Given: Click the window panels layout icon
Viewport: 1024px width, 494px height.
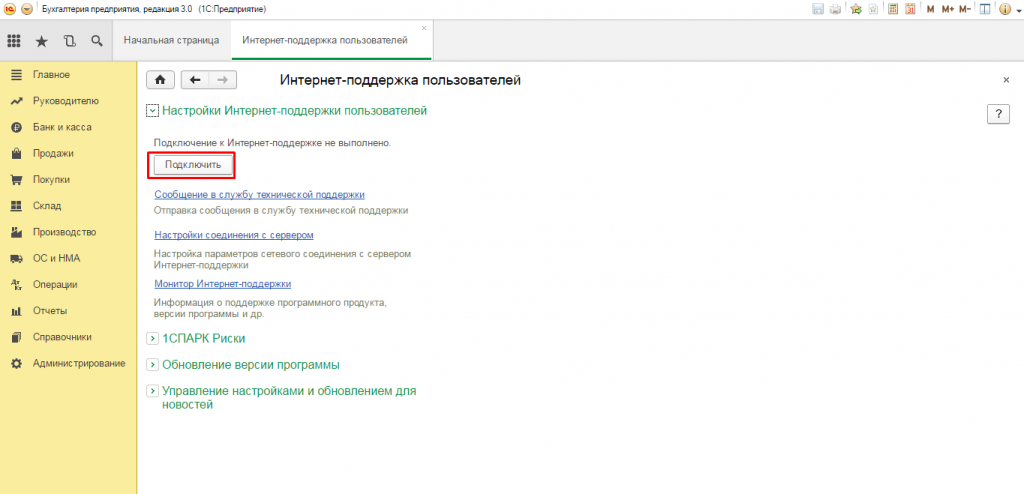Looking at the screenshot, I should 985,9.
